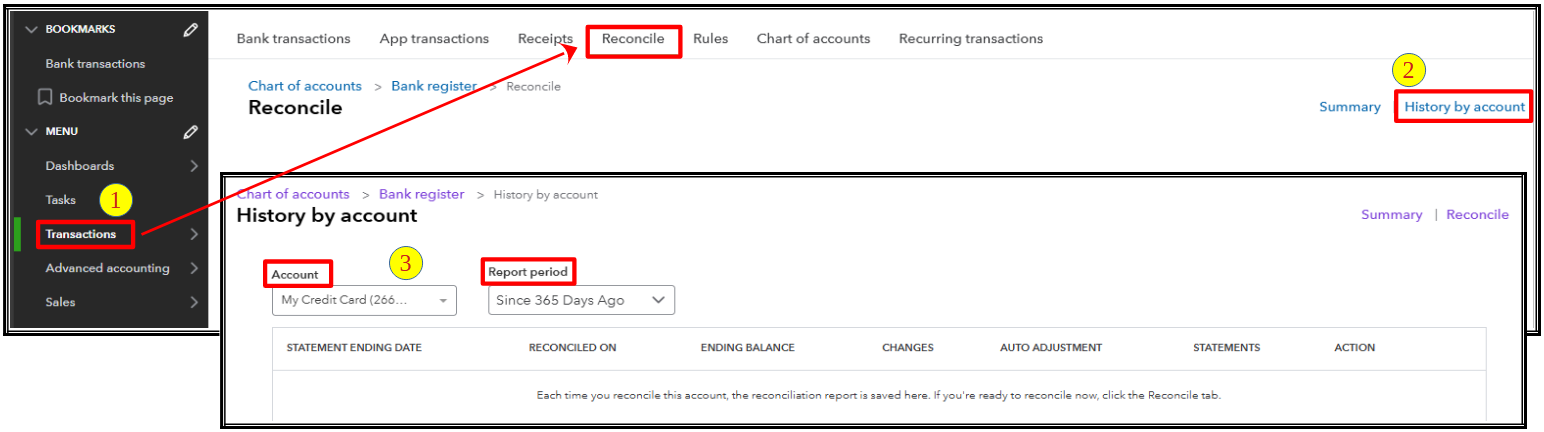Open the Rules tab
This screenshot has height=432, width=1544.
coord(710,39)
